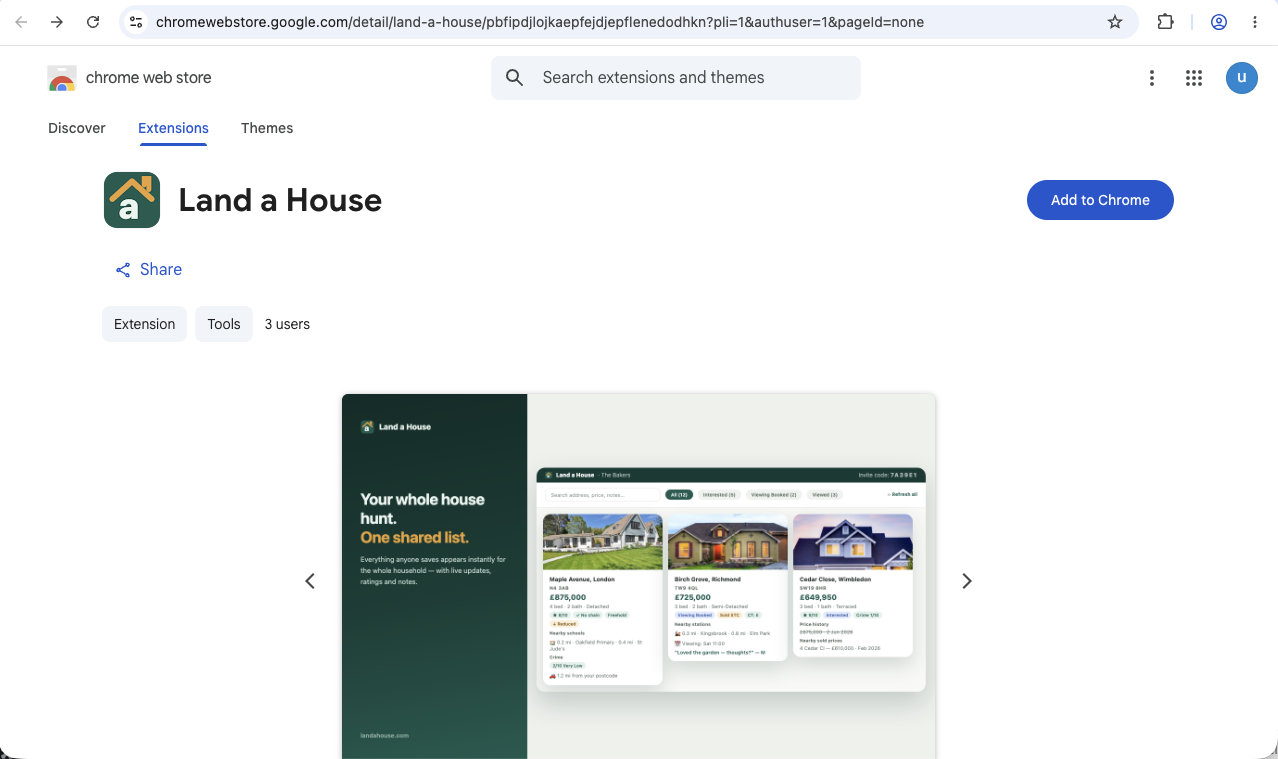The width and height of the screenshot is (1278, 759).
Task: Click 'One shared list.' text in screenshot
Action: tap(414, 538)
